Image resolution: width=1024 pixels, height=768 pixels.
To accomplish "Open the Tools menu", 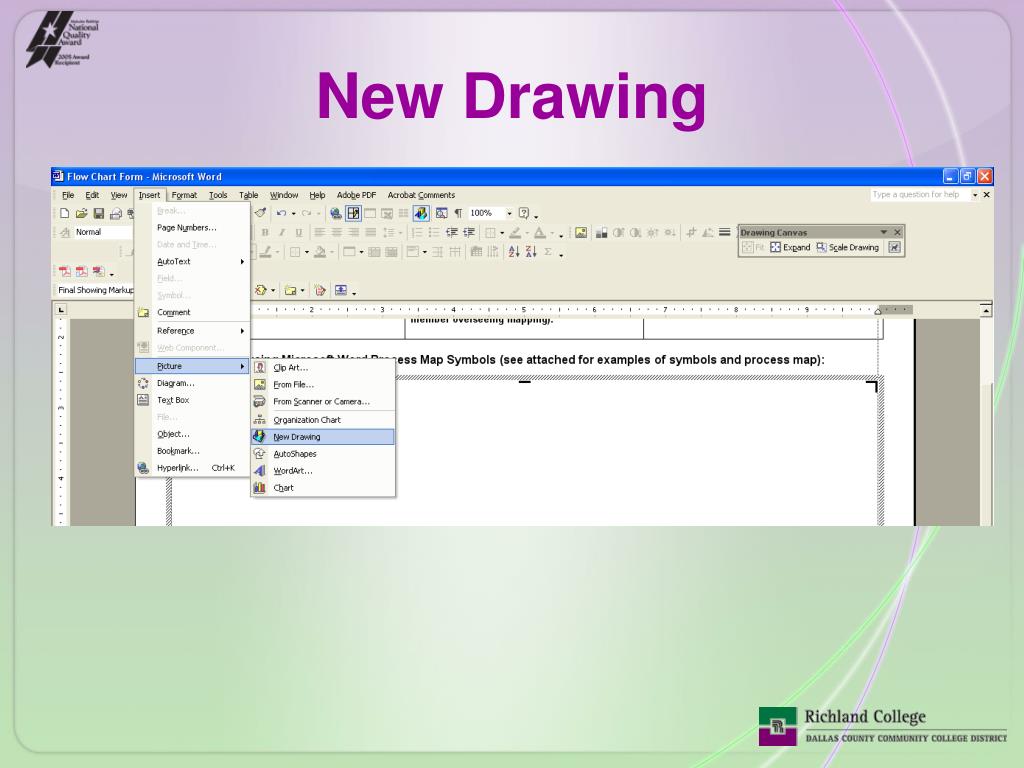I will [218, 195].
